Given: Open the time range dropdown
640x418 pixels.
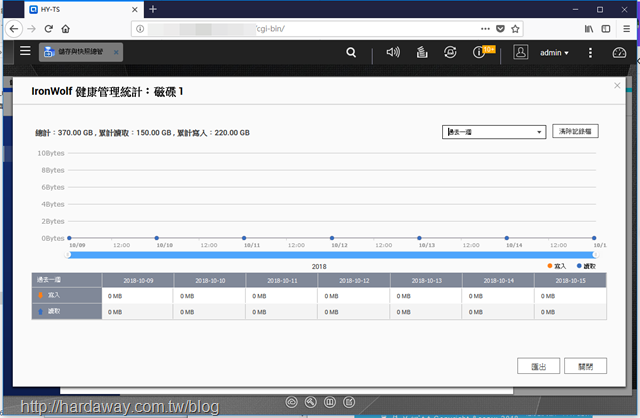Looking at the screenshot, I should pyautogui.click(x=494, y=132).
